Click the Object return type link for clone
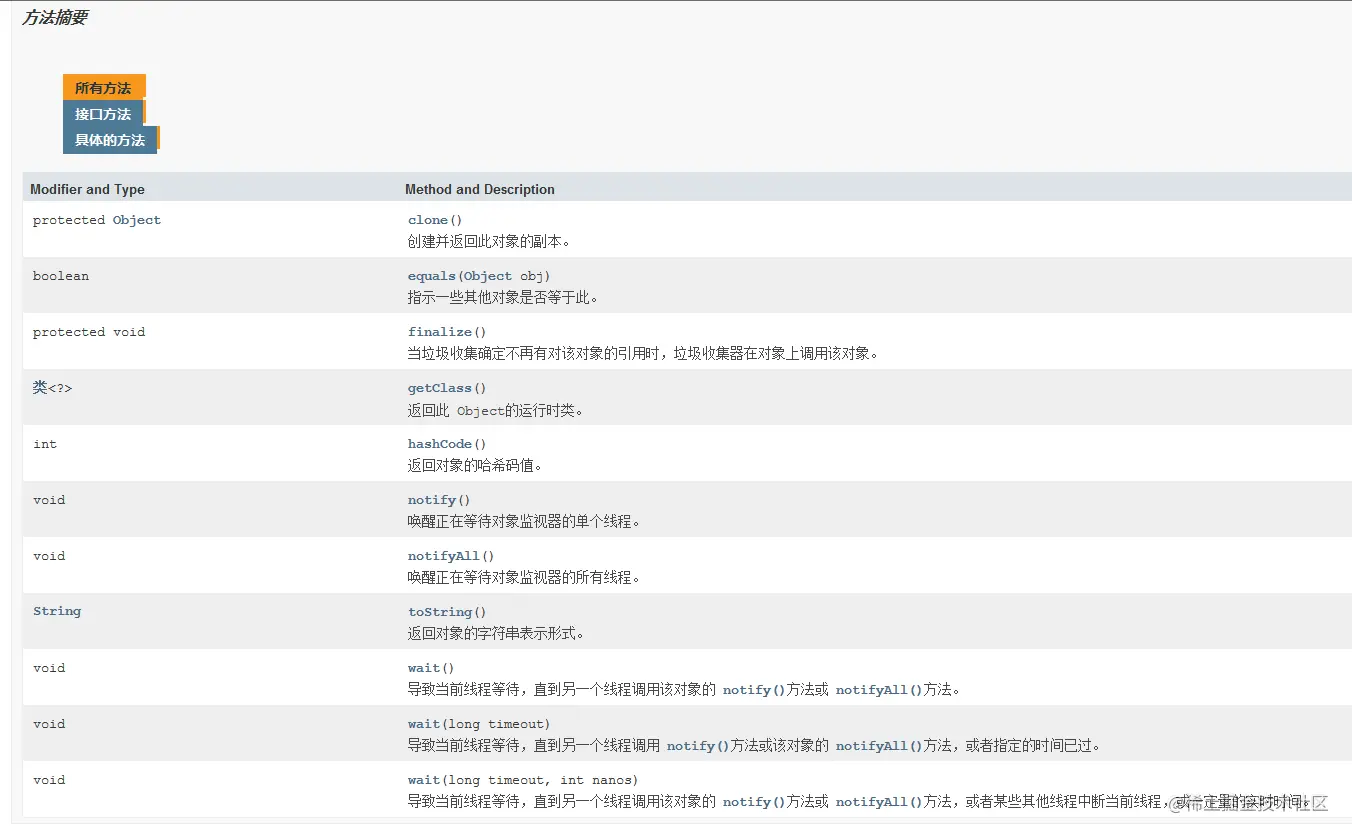This screenshot has height=837, width=1352. 136,219
